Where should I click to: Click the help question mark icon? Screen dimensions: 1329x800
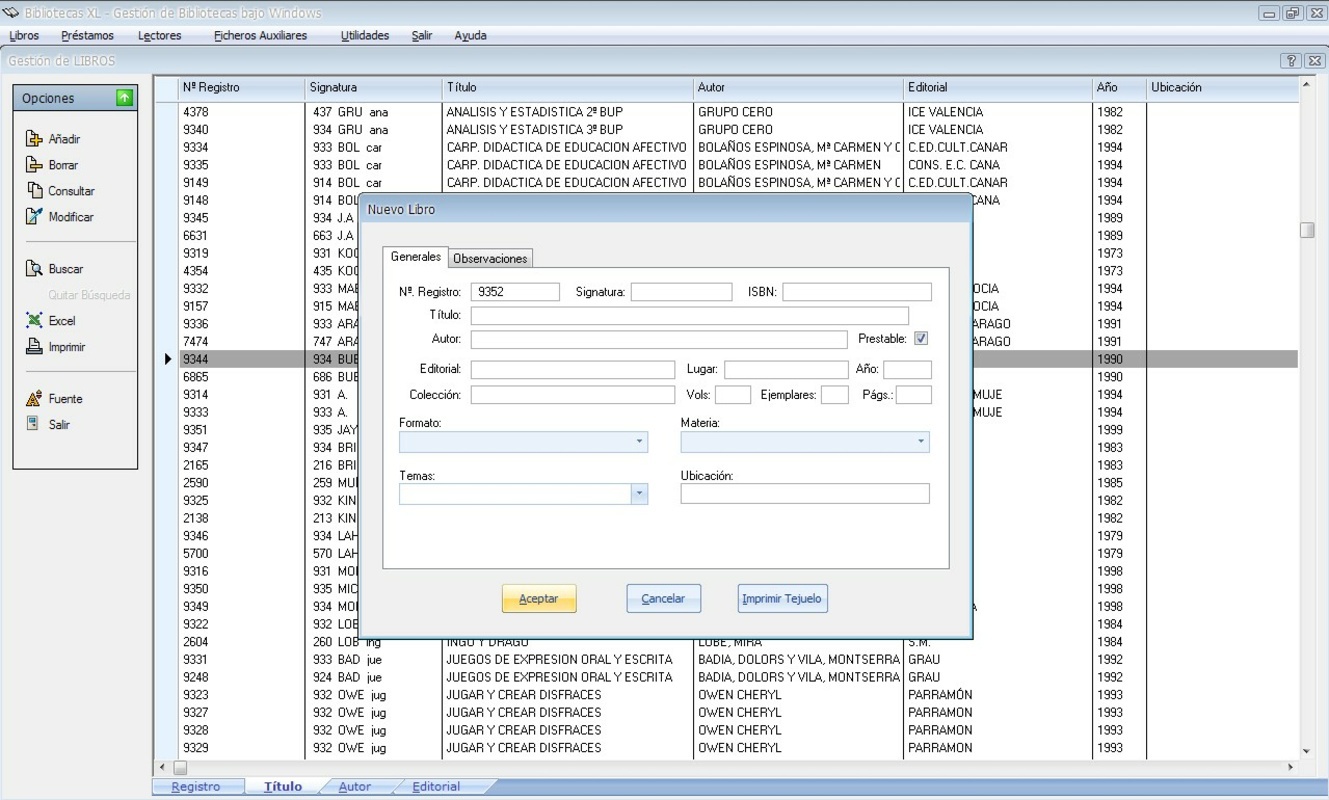pos(1290,61)
